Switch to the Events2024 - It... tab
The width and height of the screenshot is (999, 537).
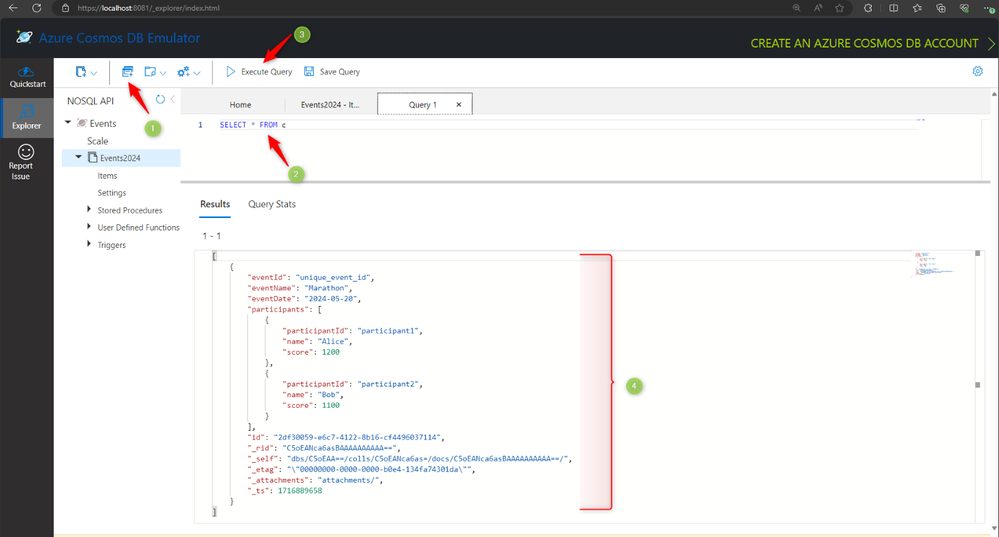(x=330, y=104)
